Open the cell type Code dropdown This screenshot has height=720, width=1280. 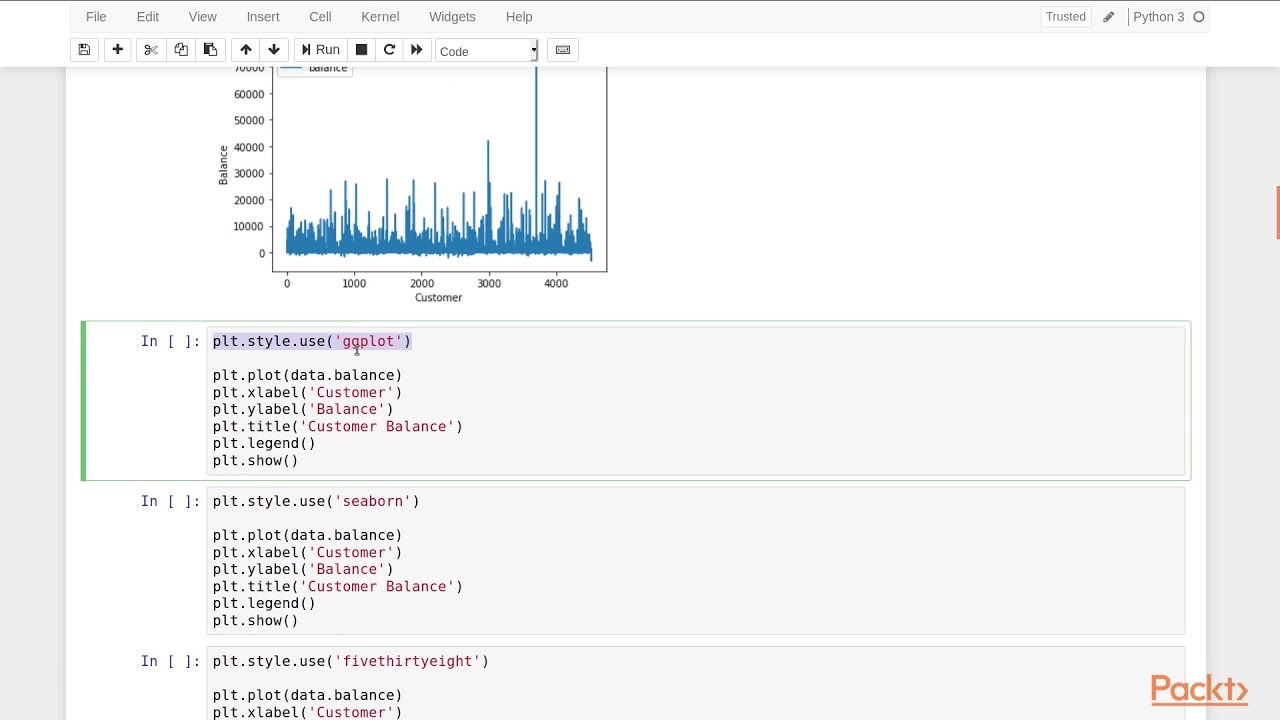click(487, 51)
